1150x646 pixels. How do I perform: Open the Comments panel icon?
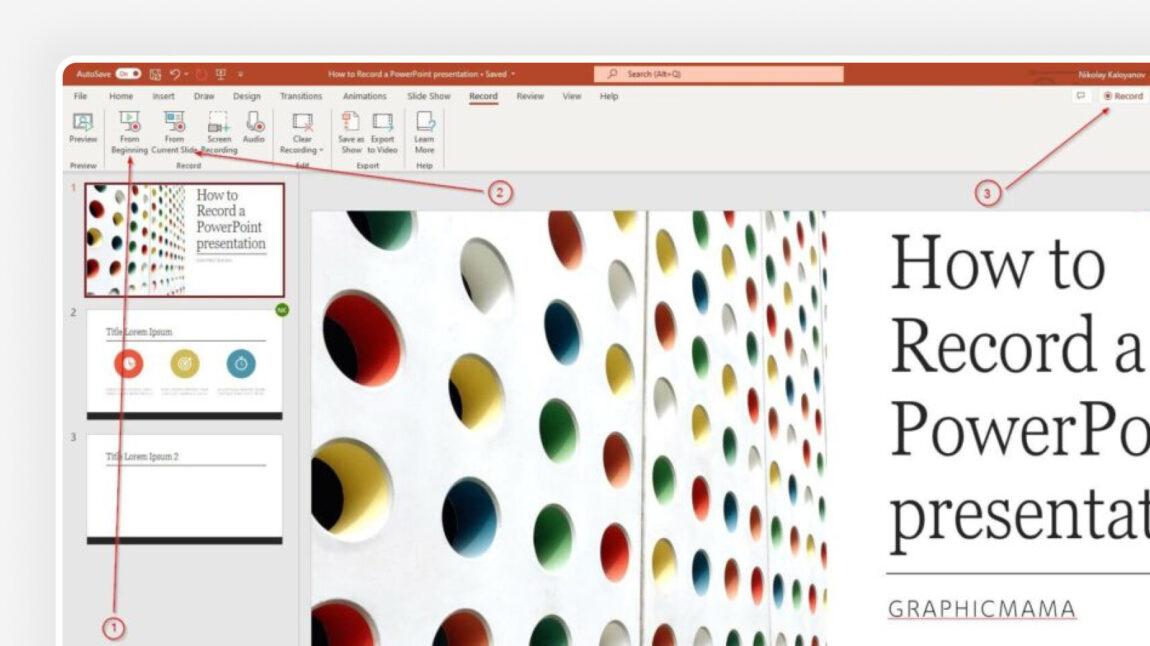pyautogui.click(x=1082, y=96)
